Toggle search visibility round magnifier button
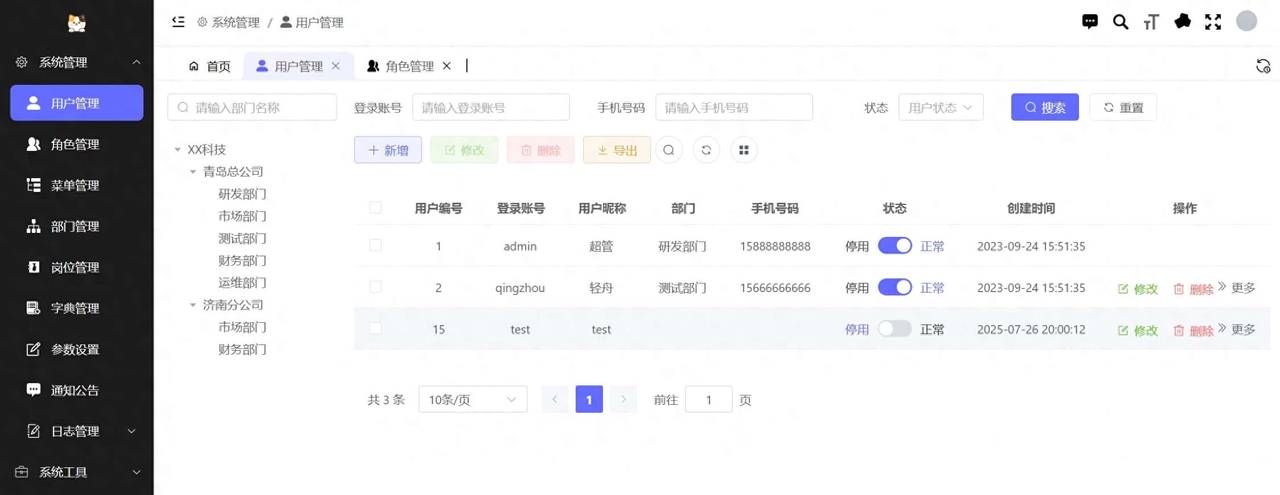Screen dimensions: 1280x495 point(669,150)
